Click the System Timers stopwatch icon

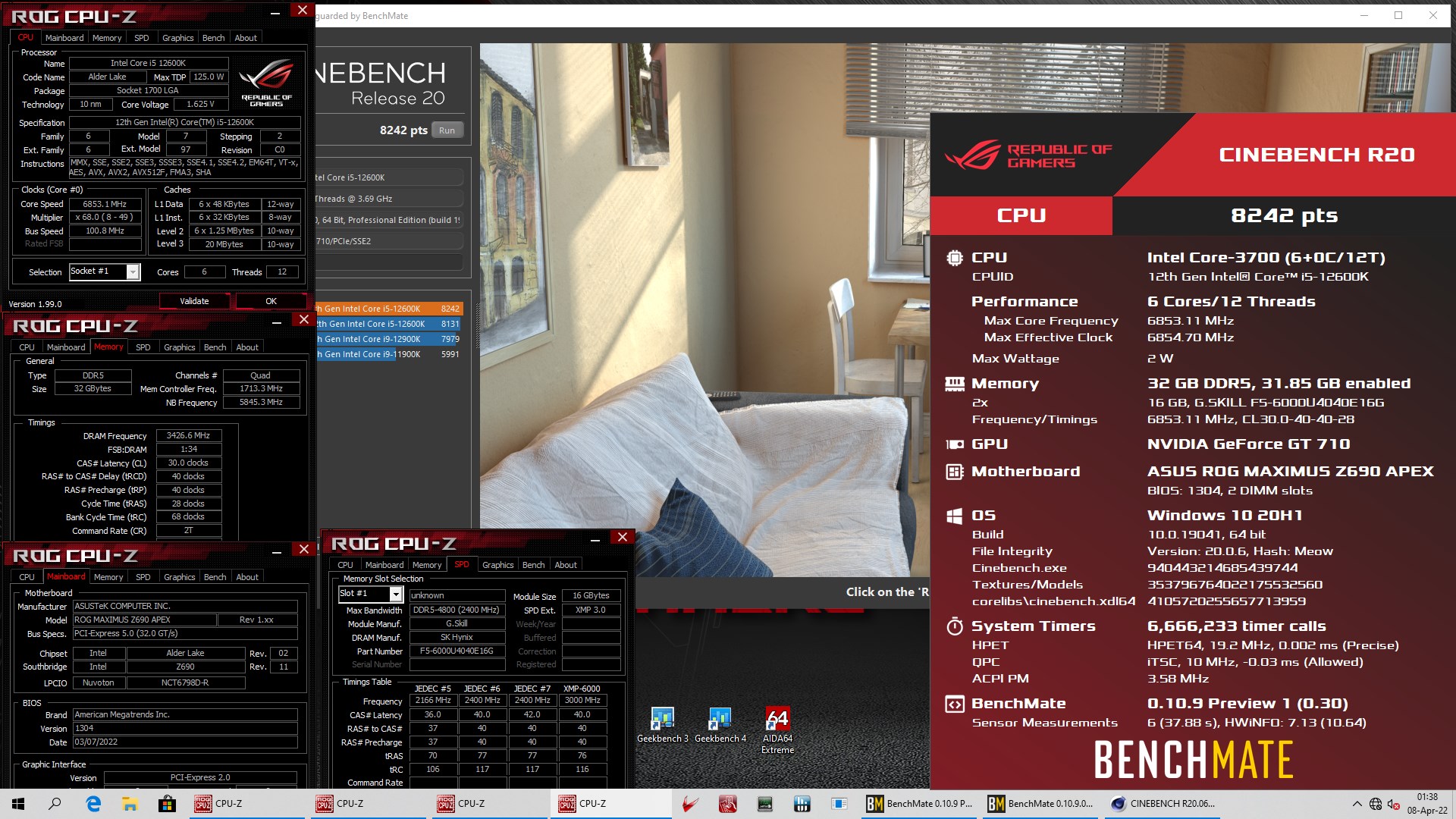955,626
